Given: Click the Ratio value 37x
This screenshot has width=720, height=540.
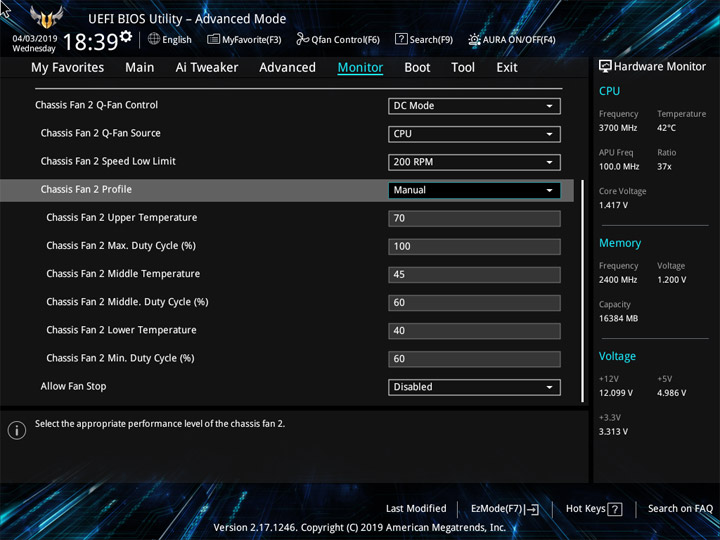Looking at the screenshot, I should click(x=664, y=167).
